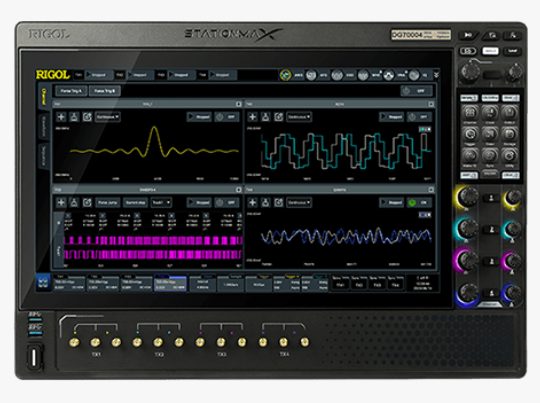Viewport: 540px width, 403px height.
Task: Switch to the Channel side tab
Action: (x=44, y=96)
